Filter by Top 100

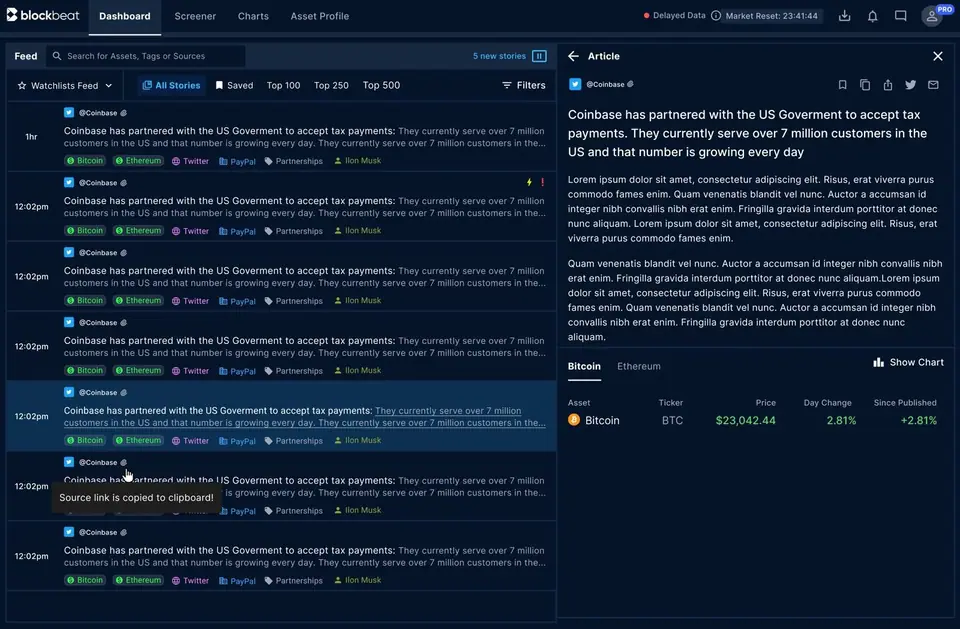[x=283, y=85]
